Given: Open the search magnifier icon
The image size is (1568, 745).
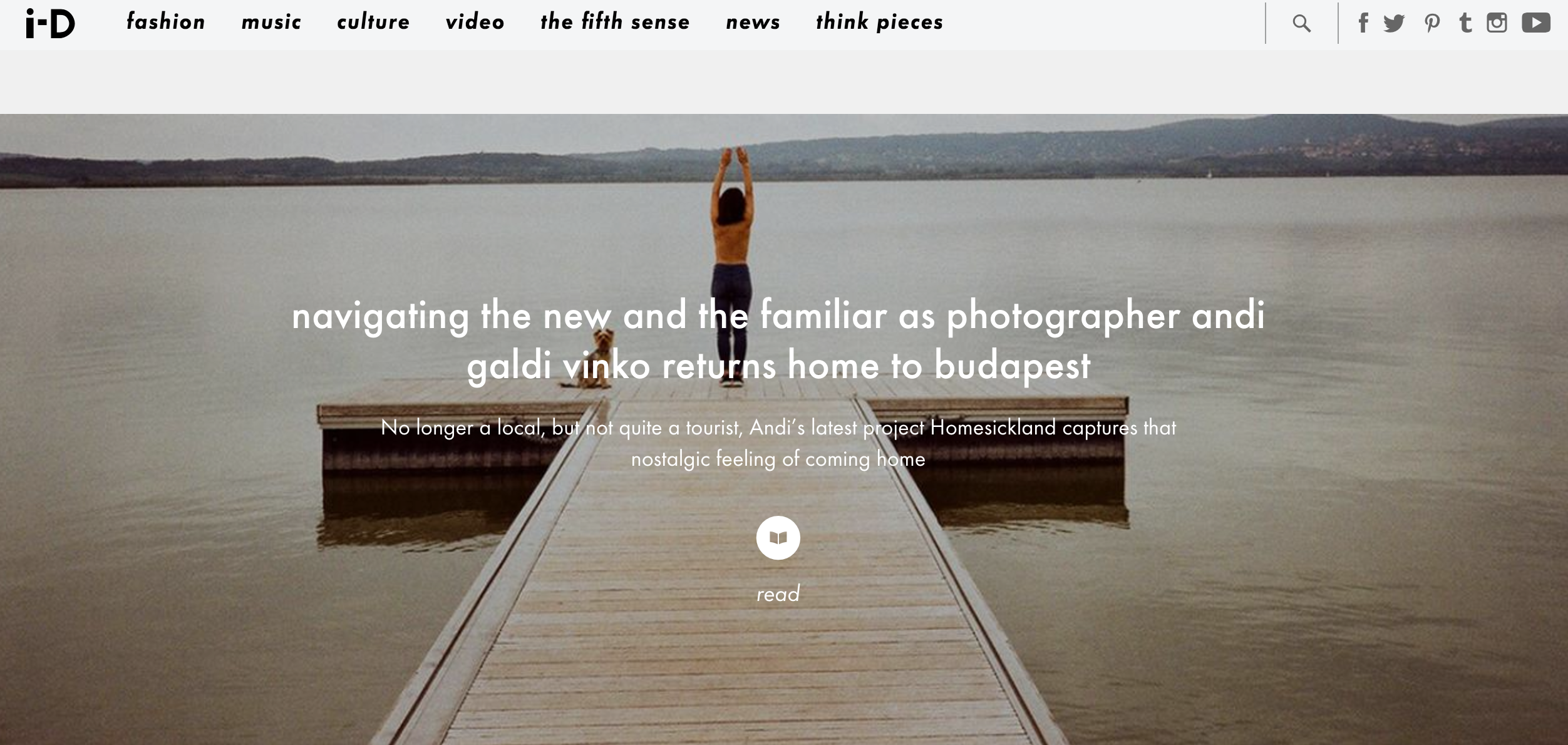Looking at the screenshot, I should 1301,24.
